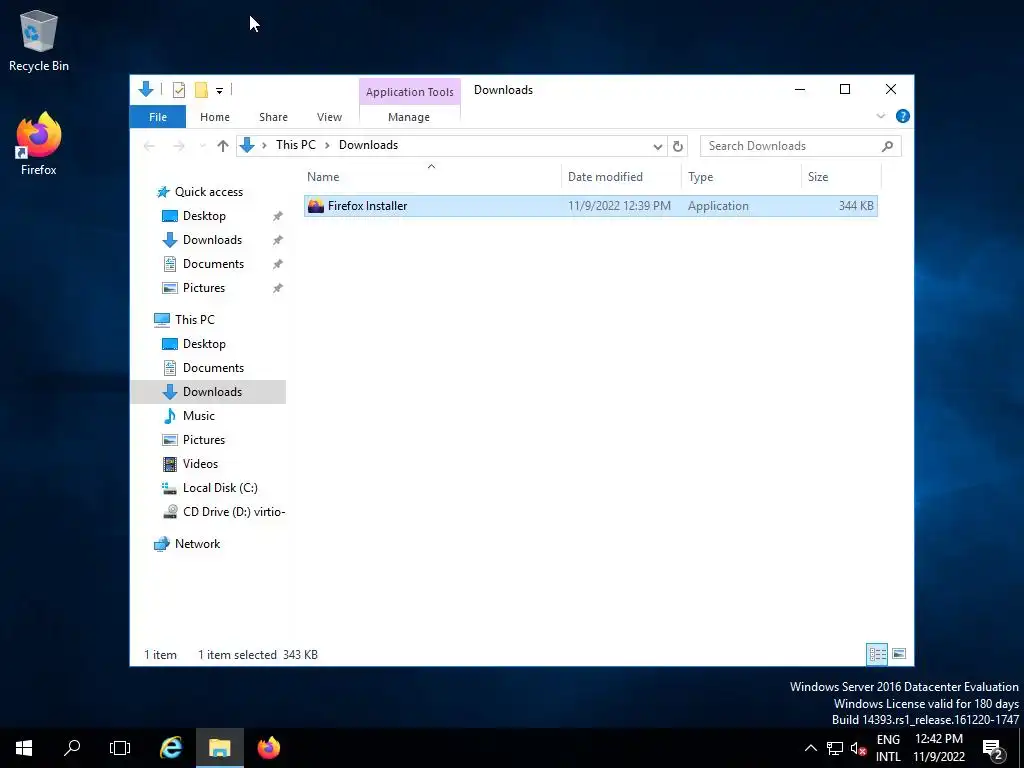Screen dimensions: 1024x768
Task: Go back with the Back arrow
Action: pyautogui.click(x=150, y=146)
